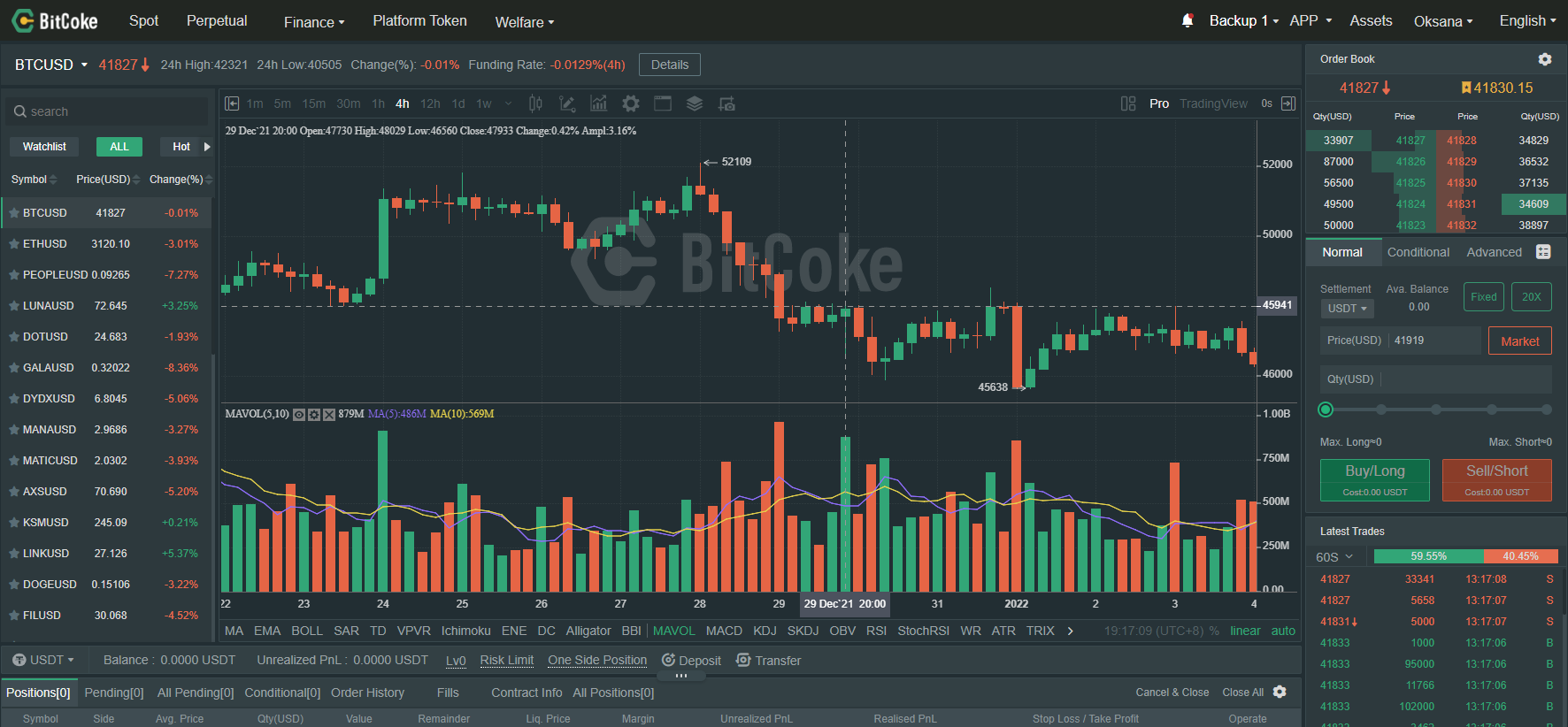Click the chart fullscreen window icon
The height and width of the screenshot is (727, 1568).
point(663,103)
